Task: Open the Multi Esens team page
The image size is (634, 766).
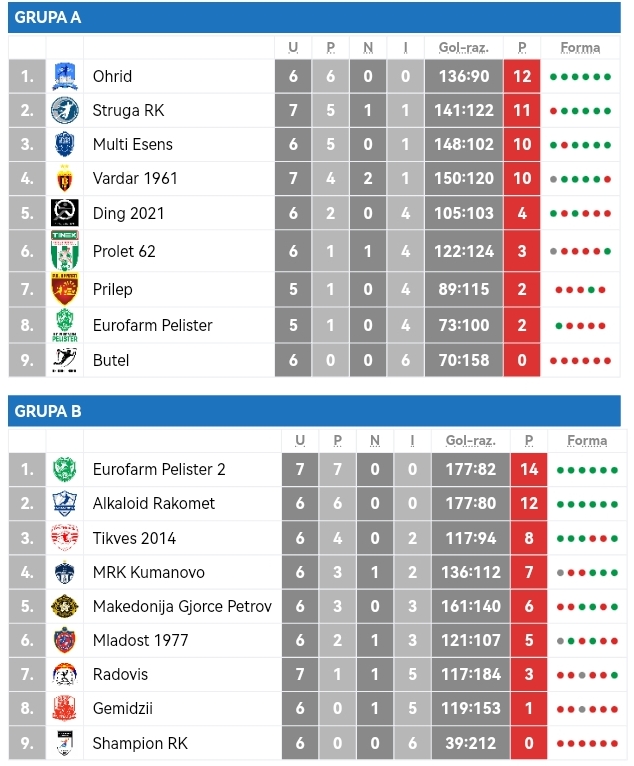Action: click(x=133, y=145)
